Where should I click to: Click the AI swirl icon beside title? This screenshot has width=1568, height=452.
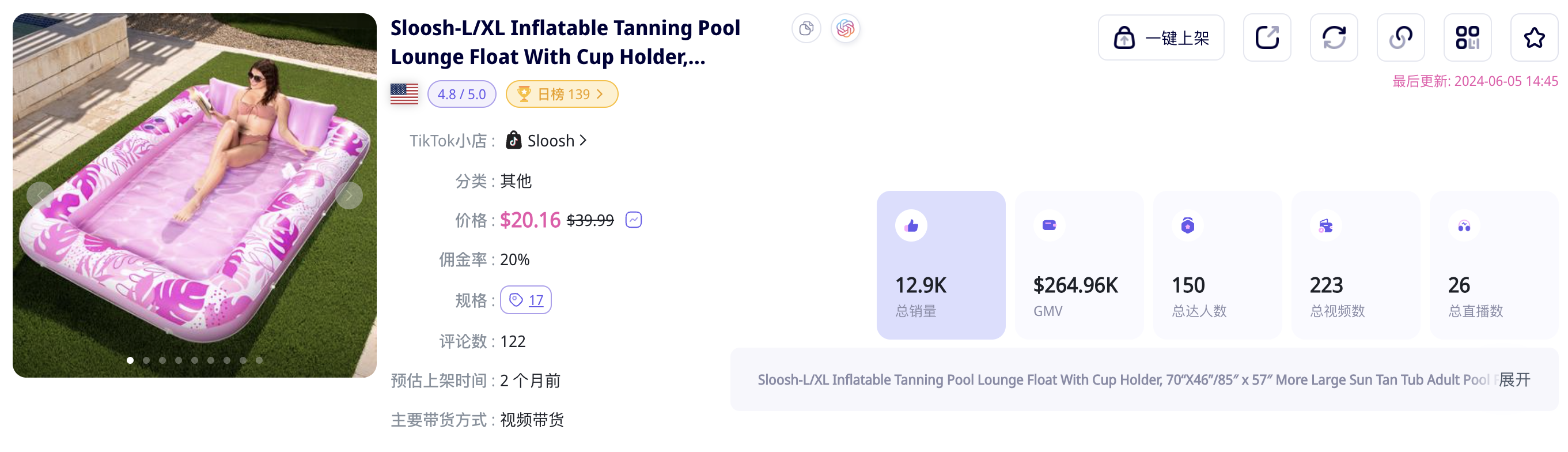click(x=845, y=29)
